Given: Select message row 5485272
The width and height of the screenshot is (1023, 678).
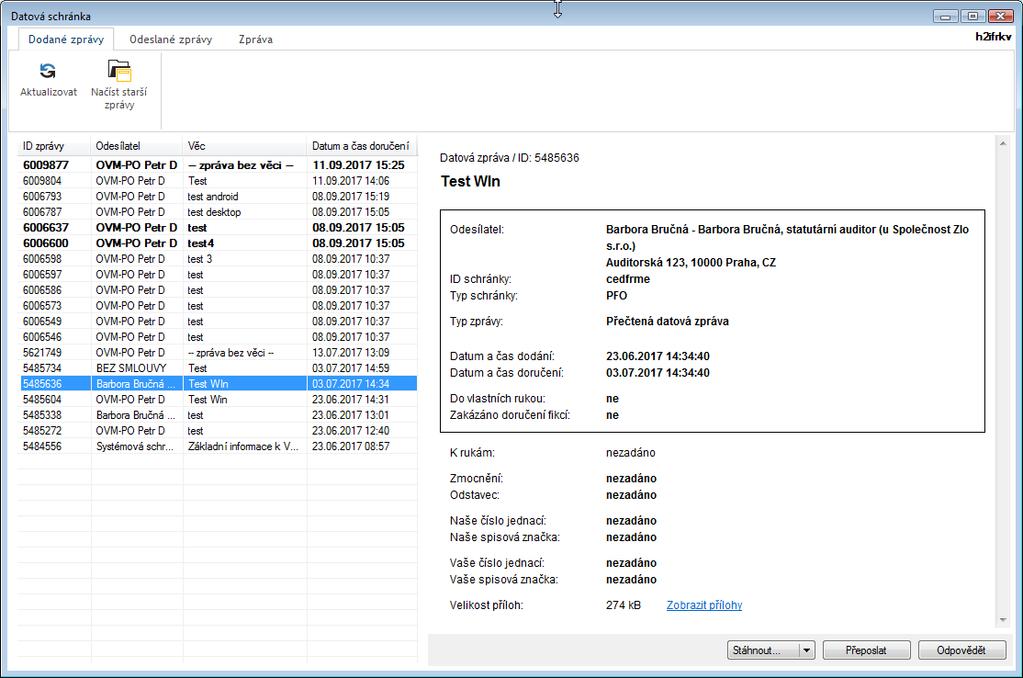Looking at the screenshot, I should coord(218,431).
